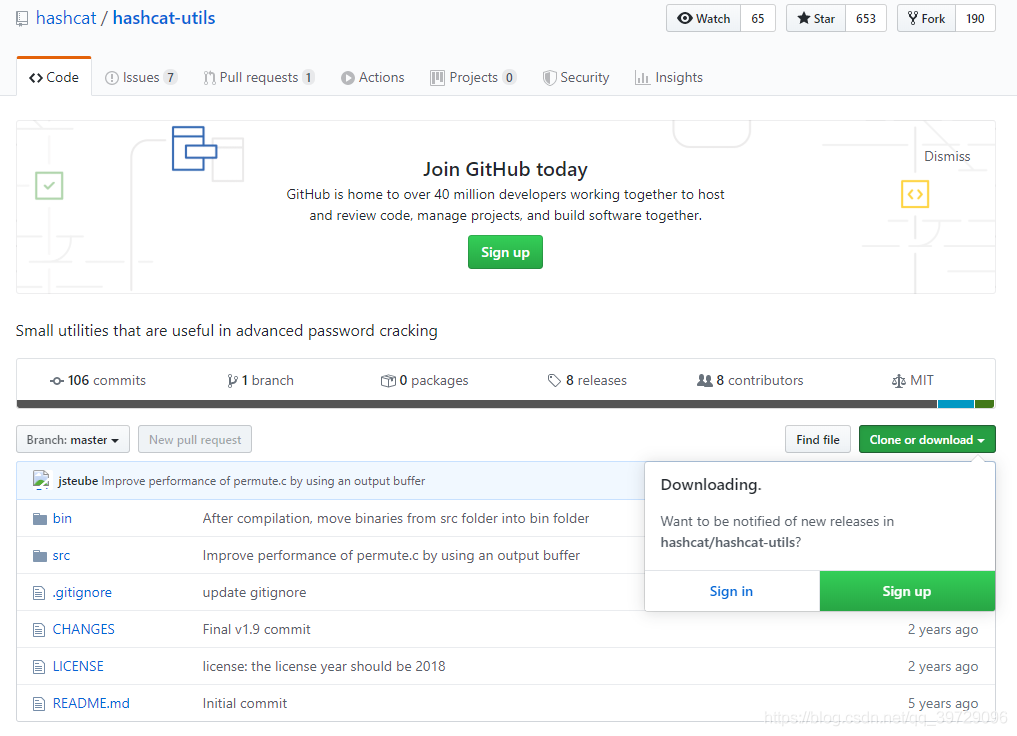Open the license year 2018 commit message
The height and width of the screenshot is (736, 1017).
(324, 666)
